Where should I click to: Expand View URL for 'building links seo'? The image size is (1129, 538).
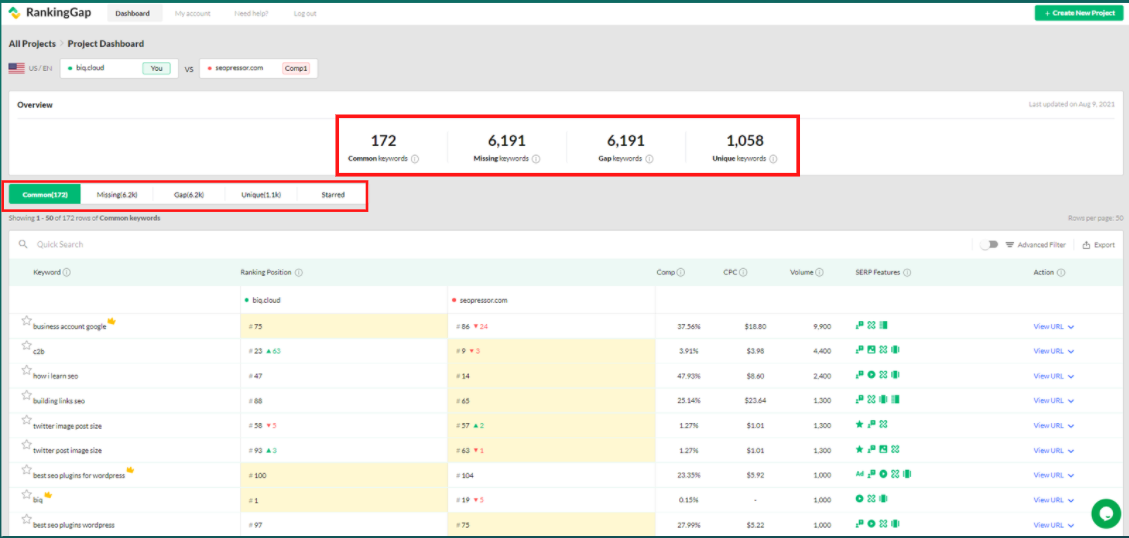(1054, 400)
